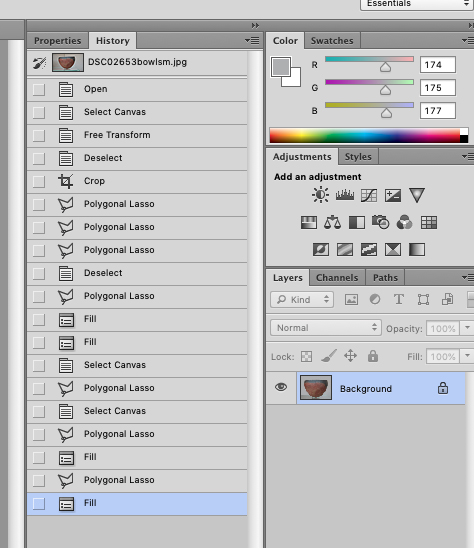This screenshot has height=548, width=474.
Task: Add a Brightness/Contrast adjustment
Action: [320, 195]
